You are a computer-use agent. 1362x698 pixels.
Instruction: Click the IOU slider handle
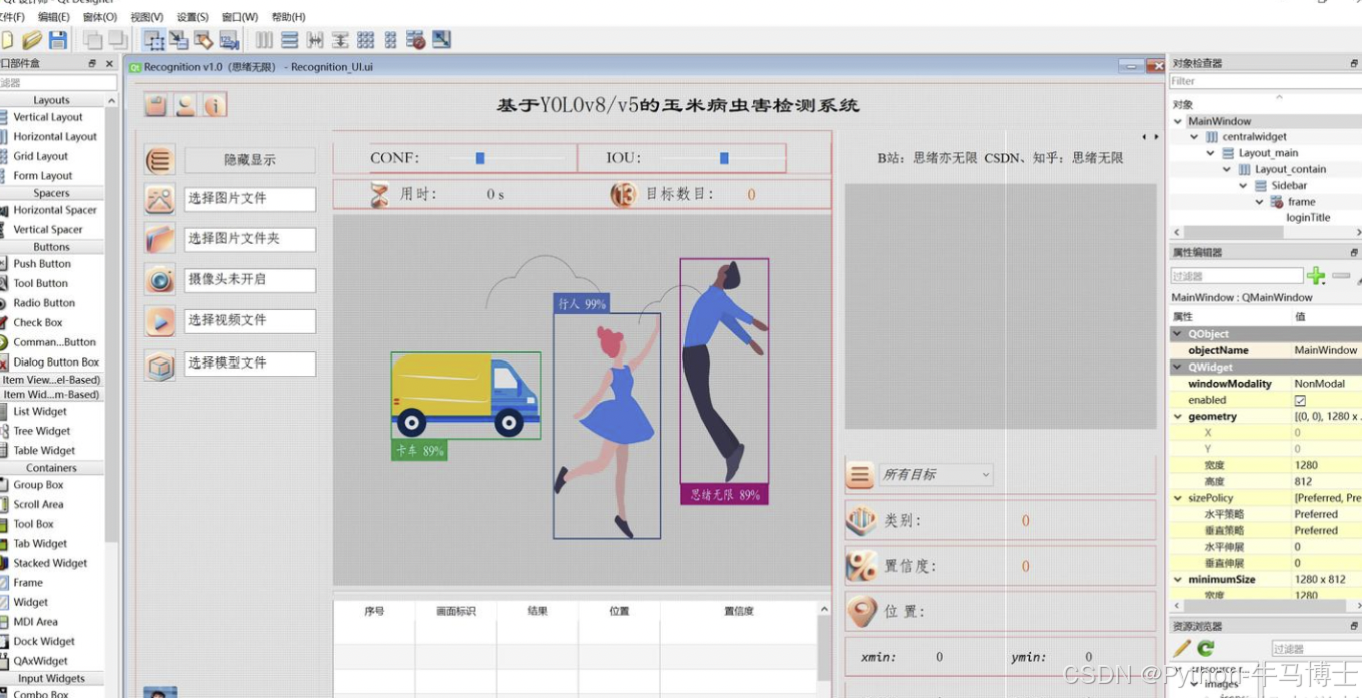[724, 158]
